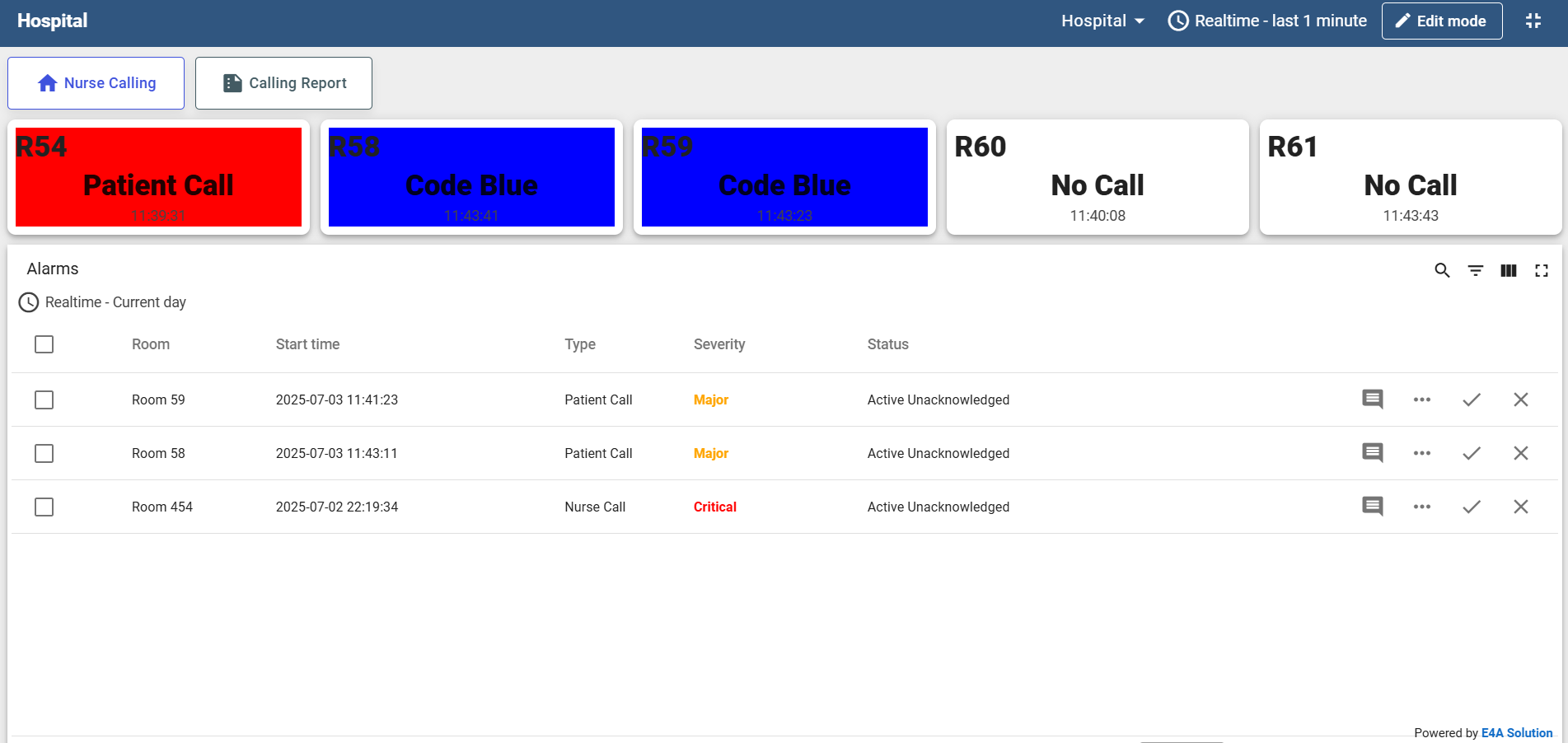This screenshot has height=743, width=1568.
Task: Switch to the Nurse Calling tab
Action: [96, 83]
